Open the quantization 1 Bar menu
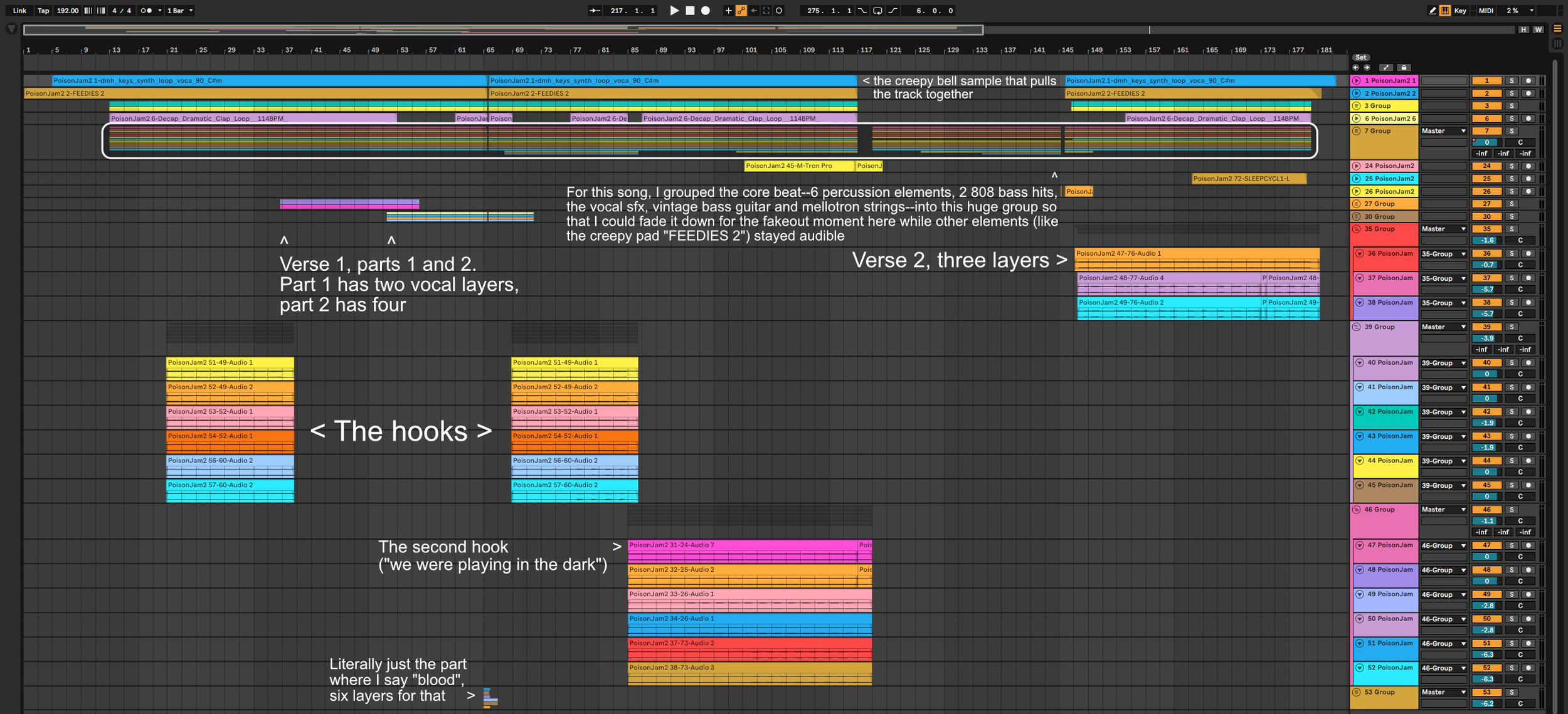 180,11
